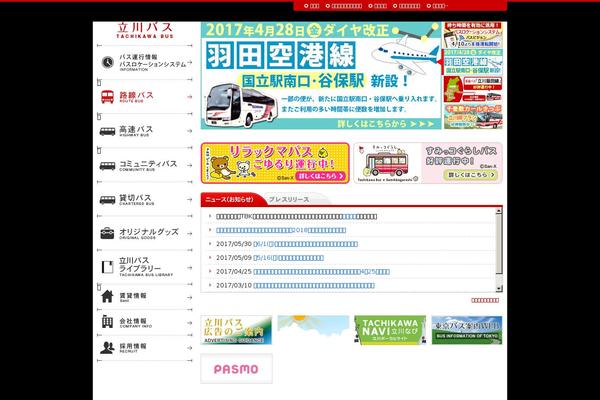The width and height of the screenshot is (600, 400).
Task: Open the 高速バス Highway Bus menu item
Action: 145,131
